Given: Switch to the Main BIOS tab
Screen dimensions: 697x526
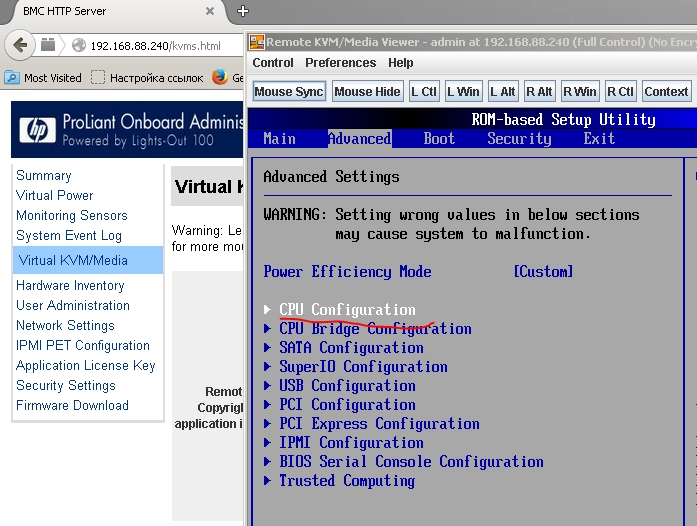Looking at the screenshot, I should coord(279,139).
